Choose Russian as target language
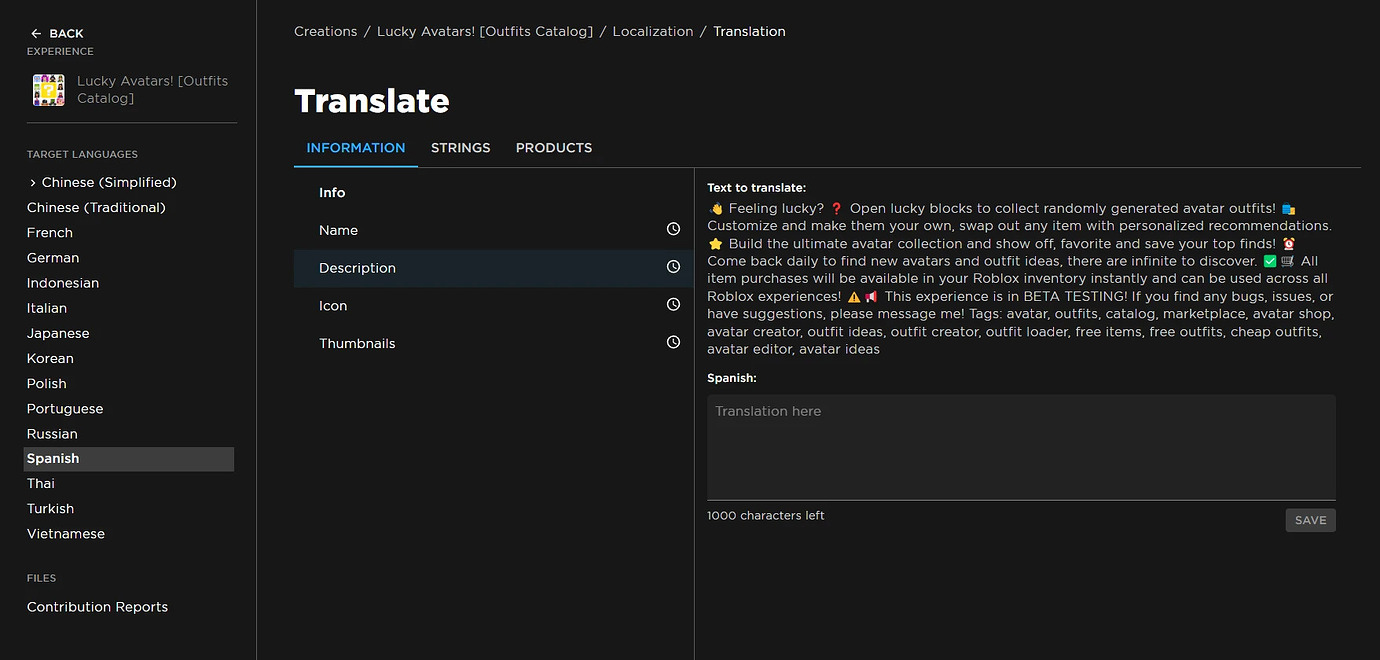Image resolution: width=1380 pixels, height=660 pixels. pos(52,434)
